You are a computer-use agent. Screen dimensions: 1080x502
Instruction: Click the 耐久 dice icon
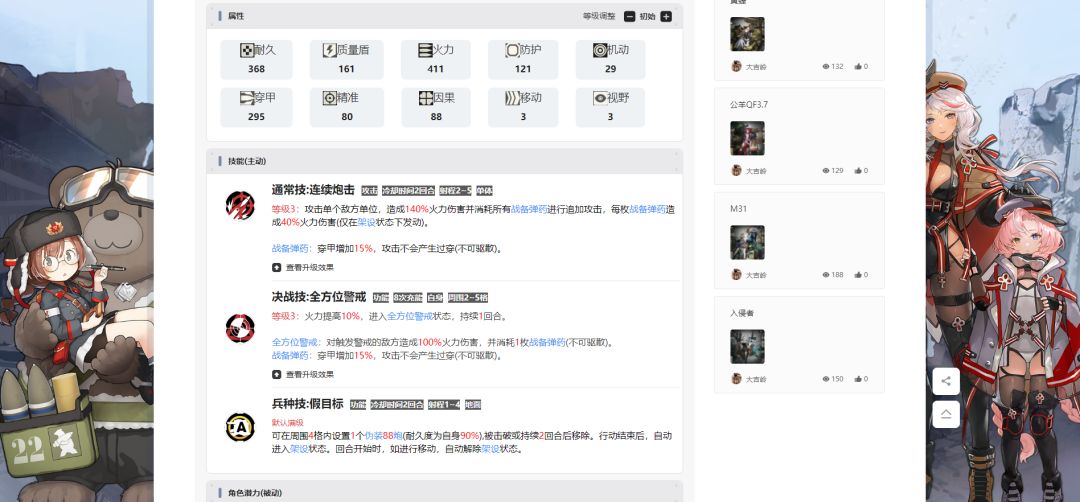[x=247, y=50]
